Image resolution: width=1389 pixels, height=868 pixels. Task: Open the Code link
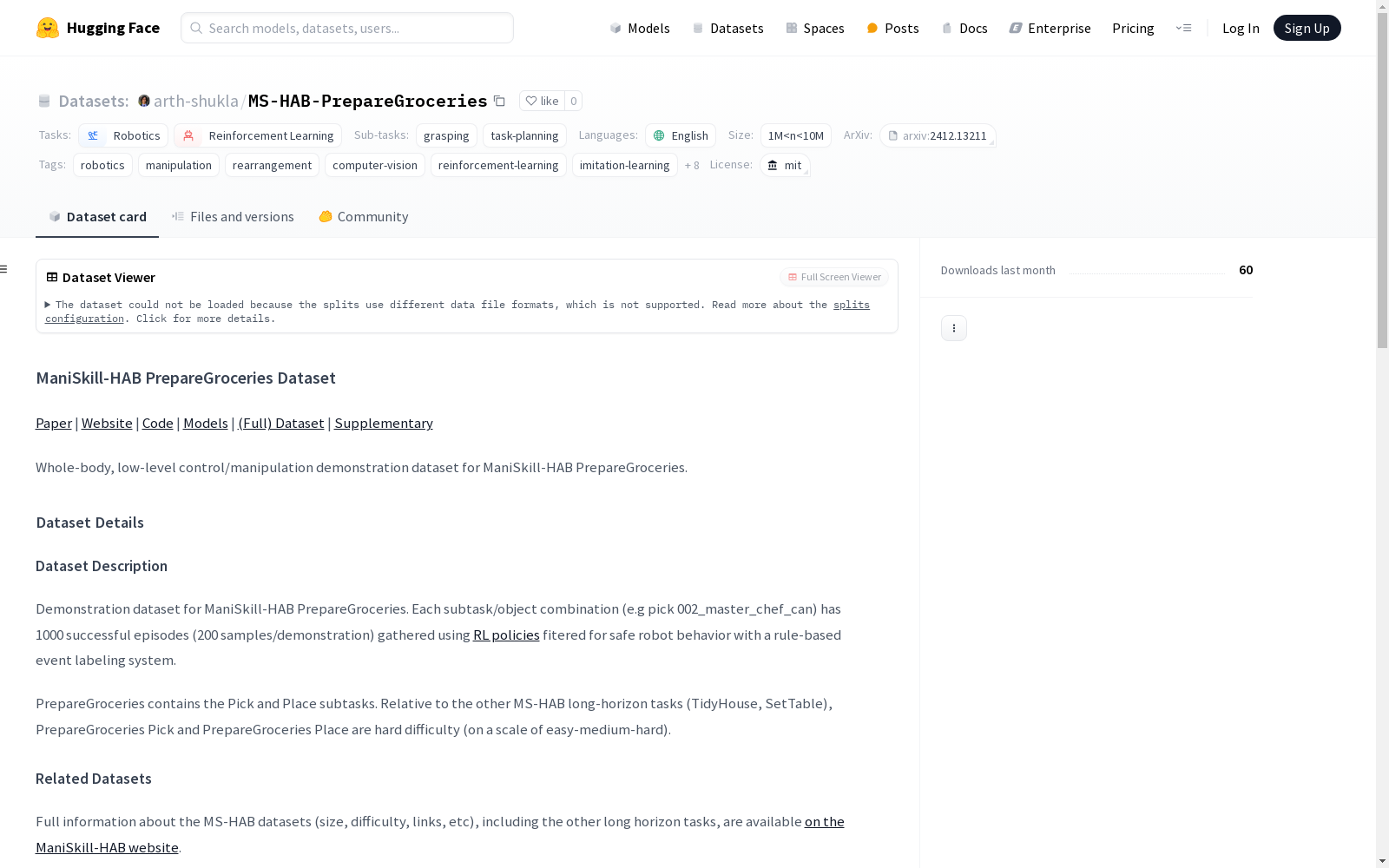158,424
